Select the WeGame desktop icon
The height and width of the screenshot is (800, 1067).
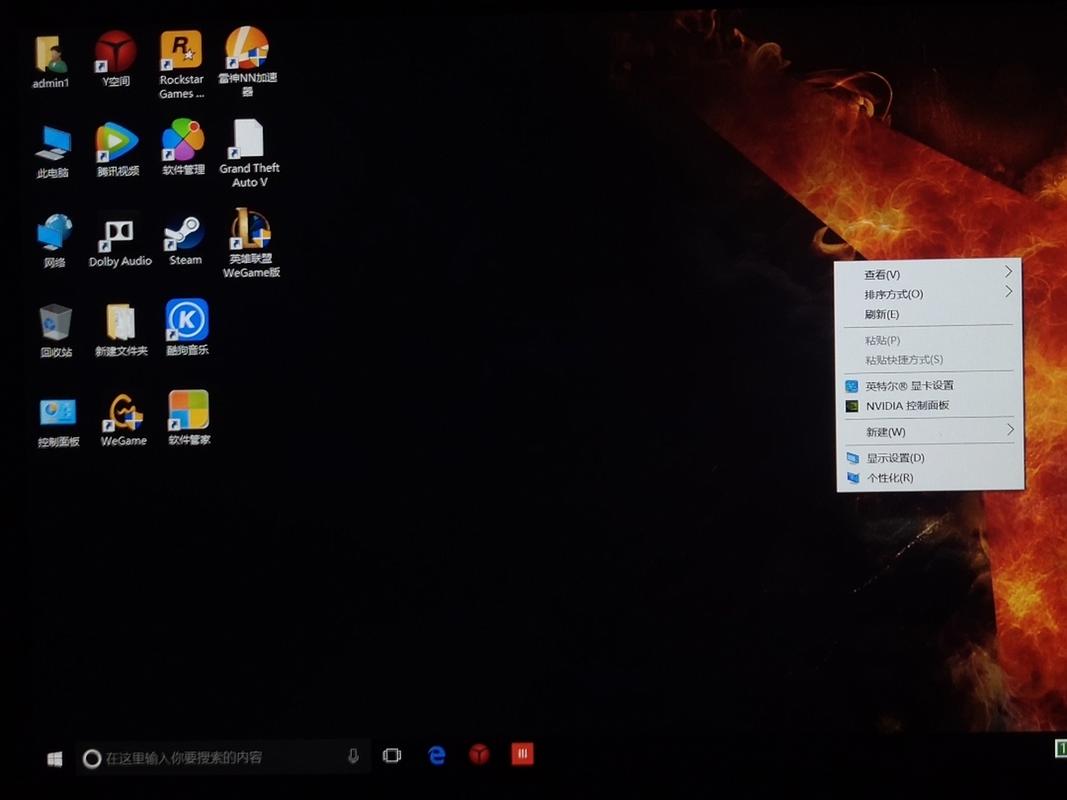coord(123,413)
